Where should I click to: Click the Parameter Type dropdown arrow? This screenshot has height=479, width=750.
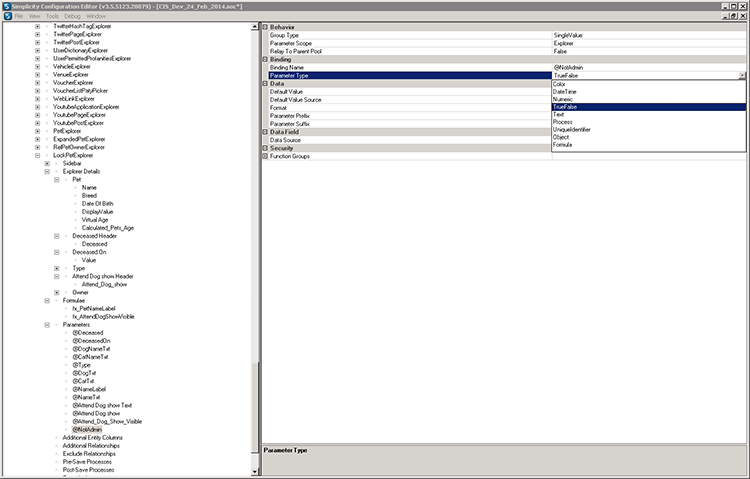tap(742, 76)
